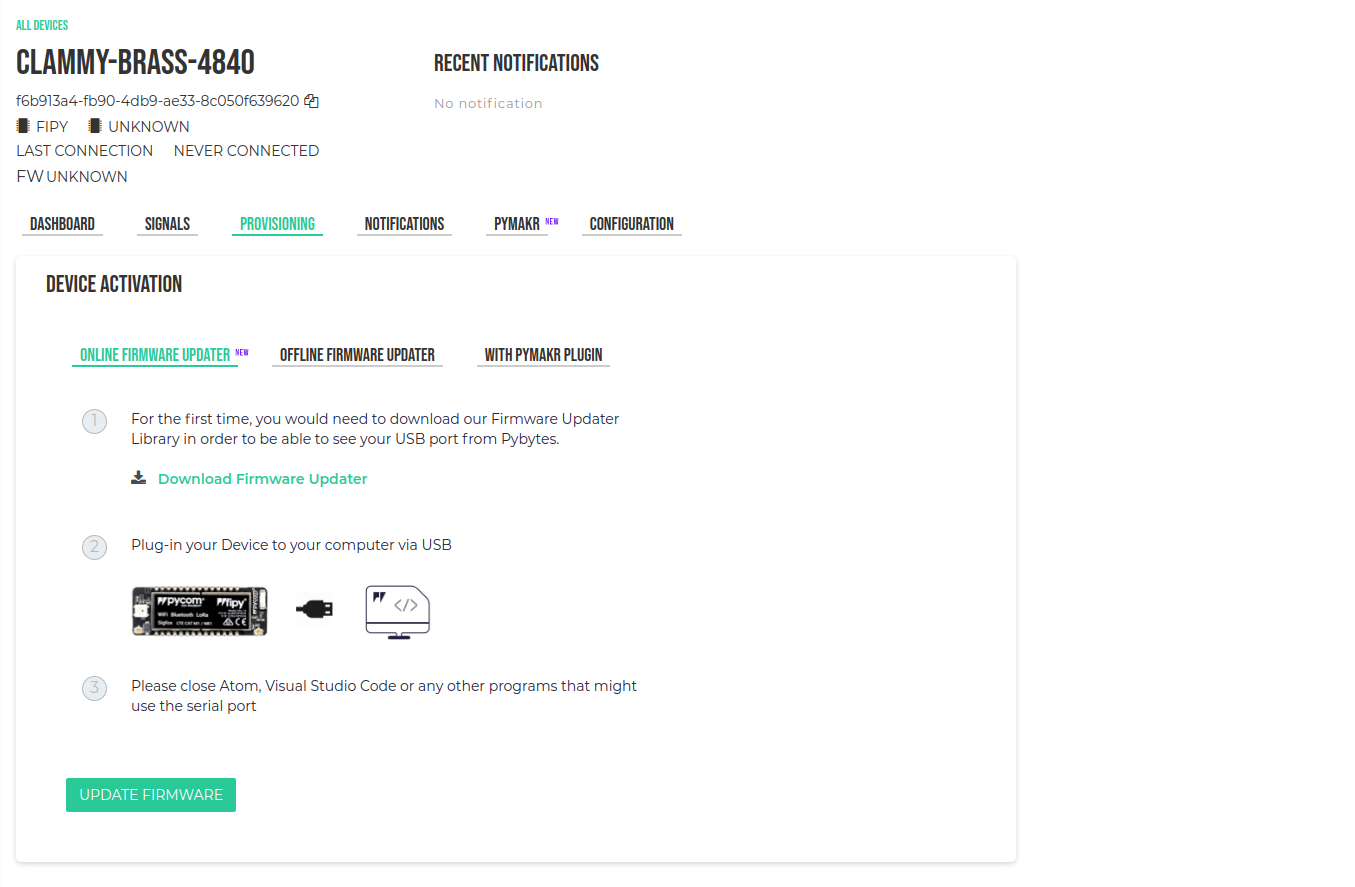
Task: Click the download icon before Download Firmware Updater
Action: click(139, 478)
